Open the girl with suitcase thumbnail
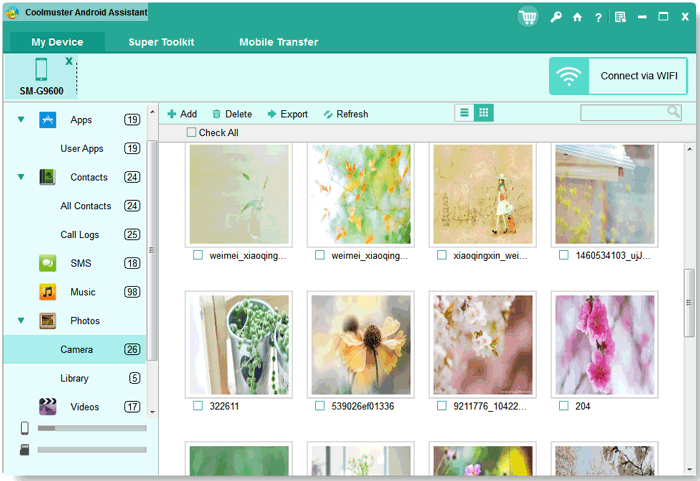Screen dimensions: 700x481 click(x=483, y=194)
